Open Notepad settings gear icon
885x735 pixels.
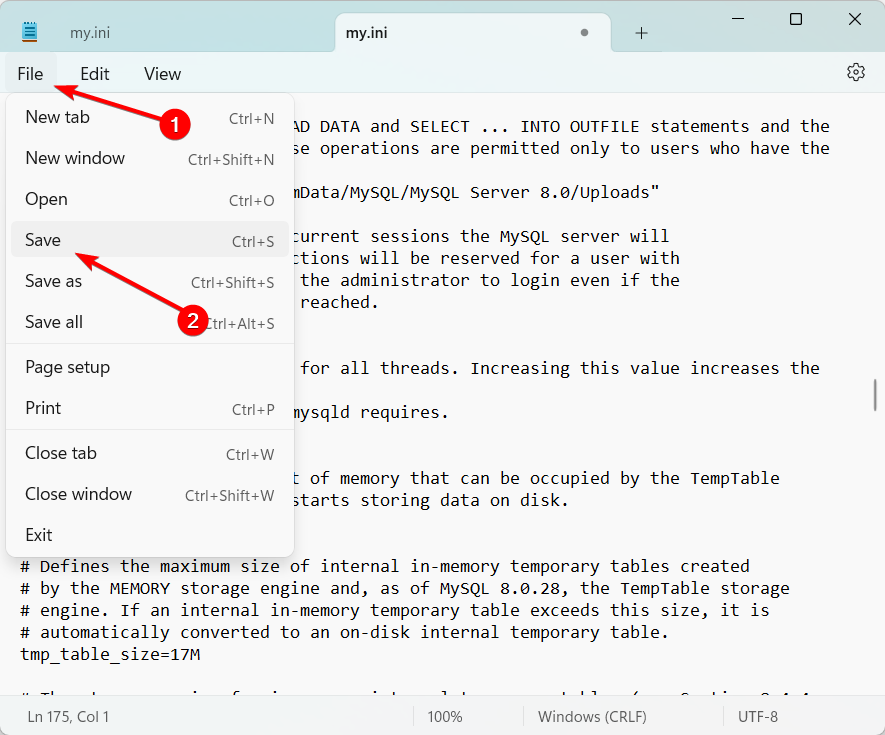(856, 72)
